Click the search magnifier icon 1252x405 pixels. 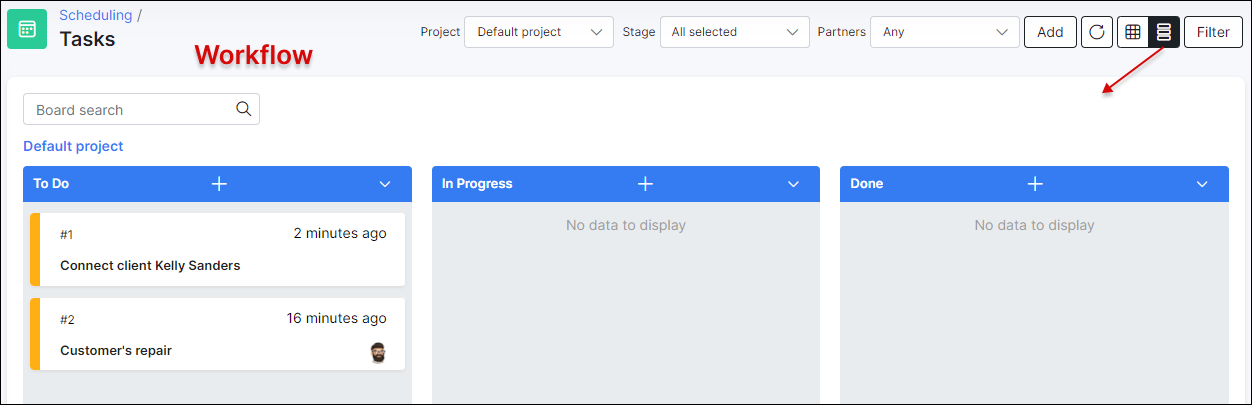click(243, 110)
